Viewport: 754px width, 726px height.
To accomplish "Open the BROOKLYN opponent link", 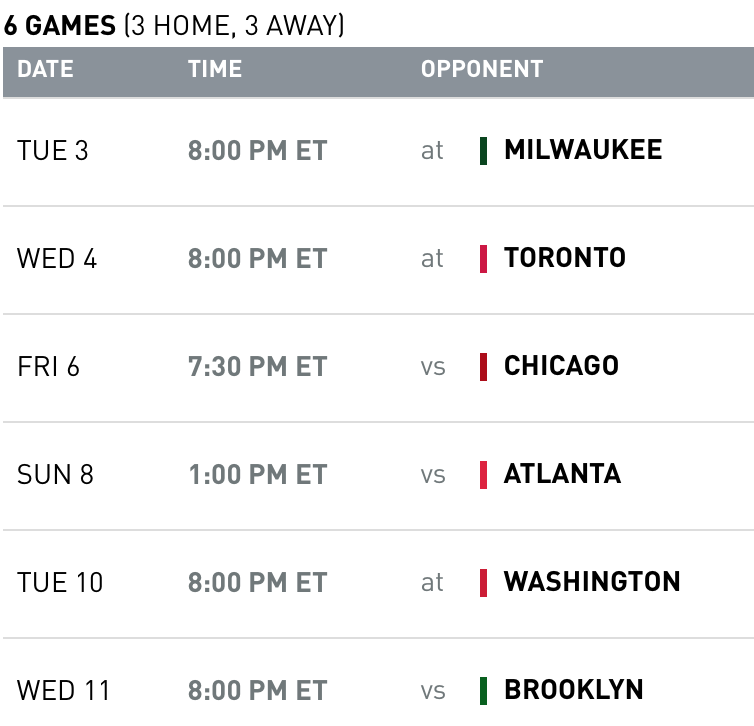I will pyautogui.click(x=573, y=690).
